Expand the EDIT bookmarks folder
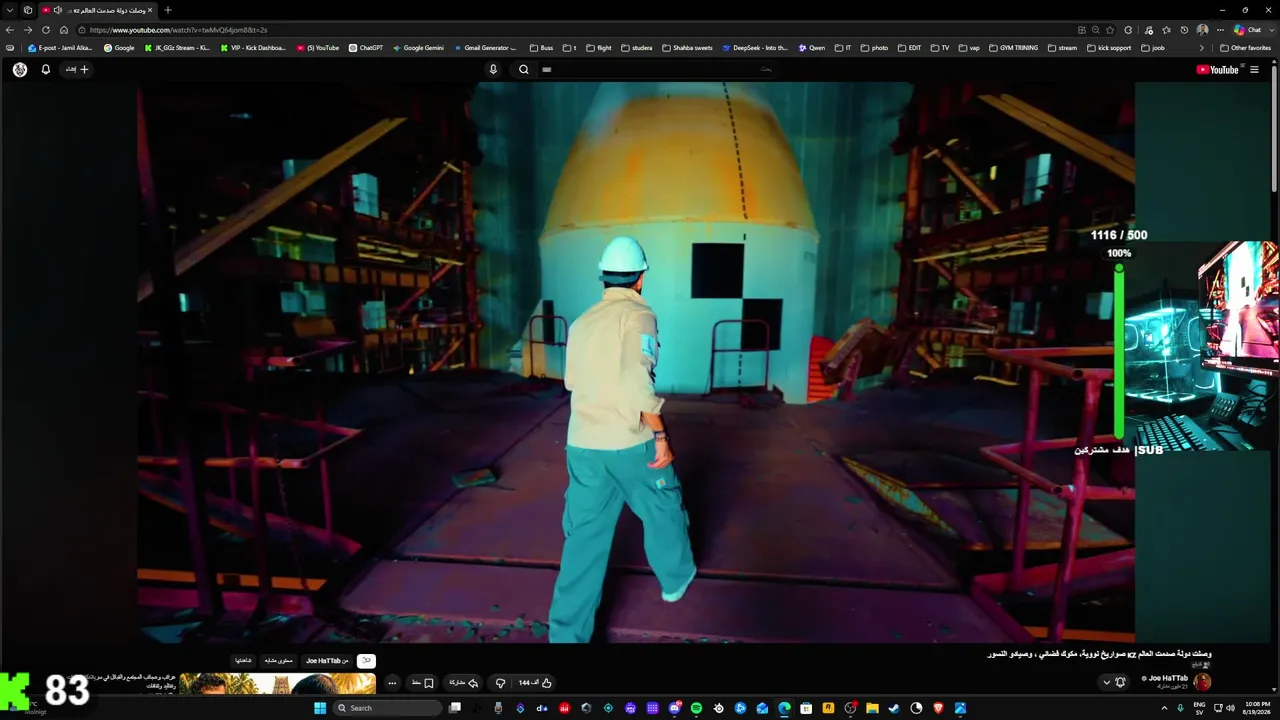Screen dimensions: 1280x720 coord(909,48)
